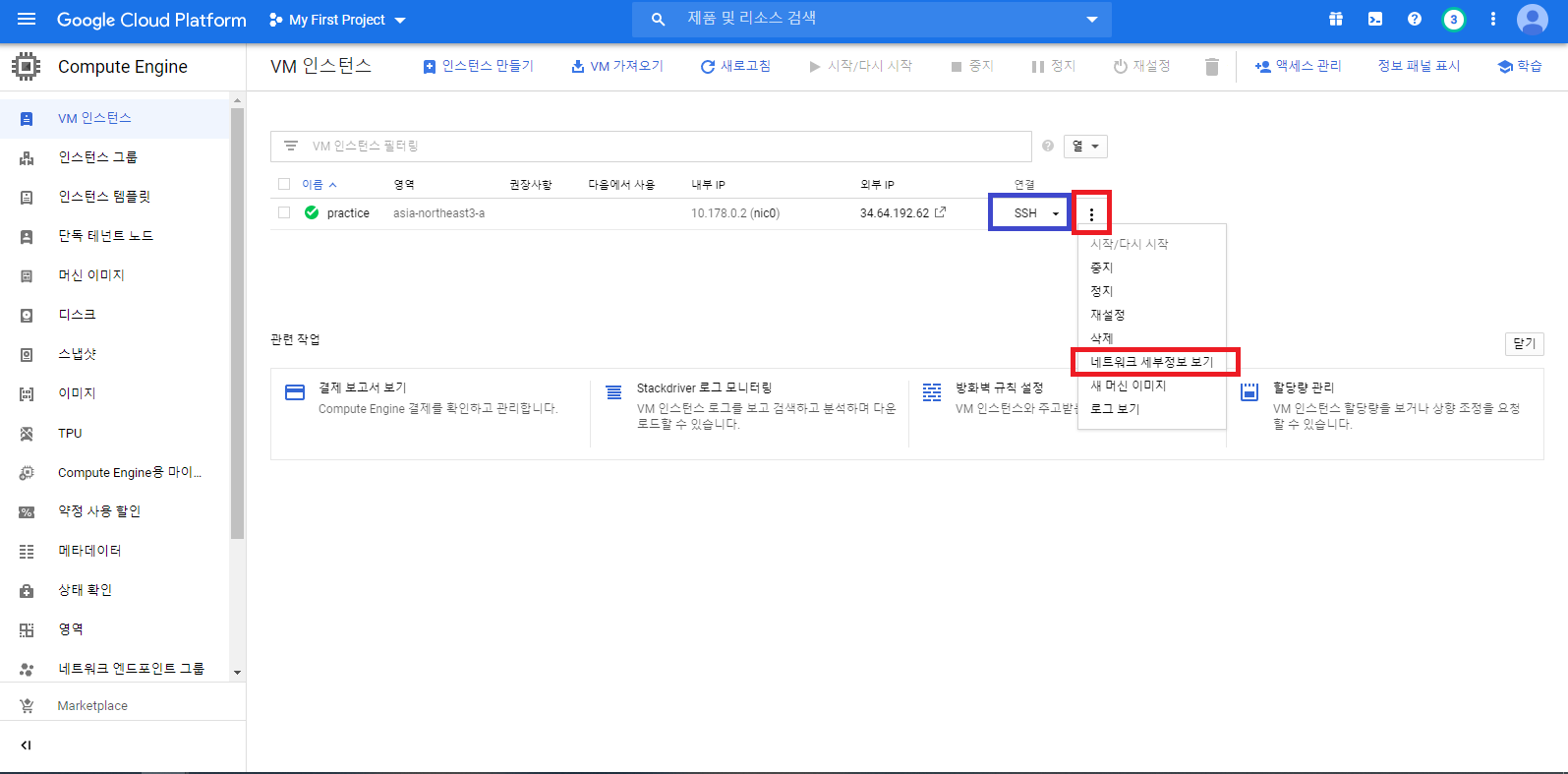
Task: Open the user account avatar
Action: pos(1532,20)
